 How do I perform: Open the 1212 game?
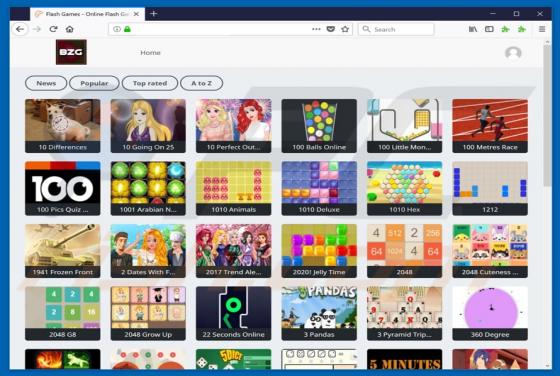tap(490, 188)
